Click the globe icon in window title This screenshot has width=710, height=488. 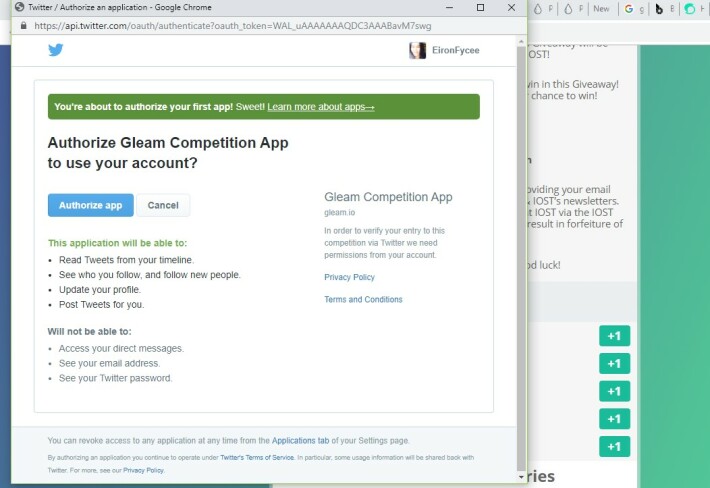[19, 7]
